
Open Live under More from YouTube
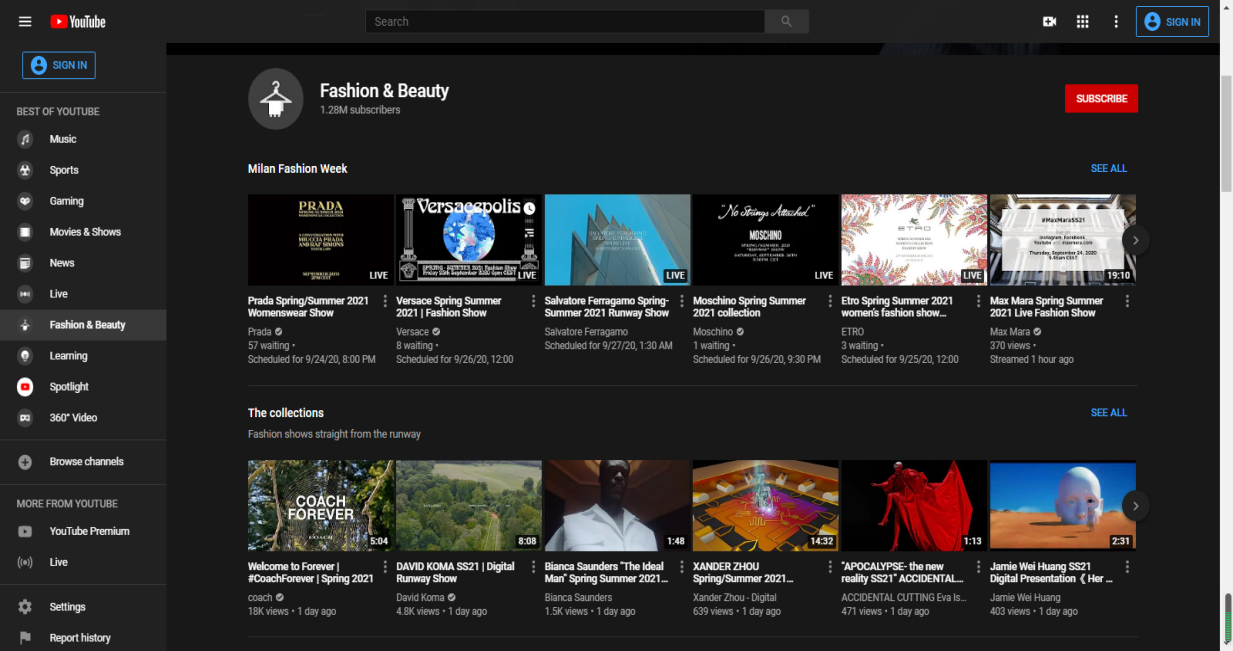(83, 562)
